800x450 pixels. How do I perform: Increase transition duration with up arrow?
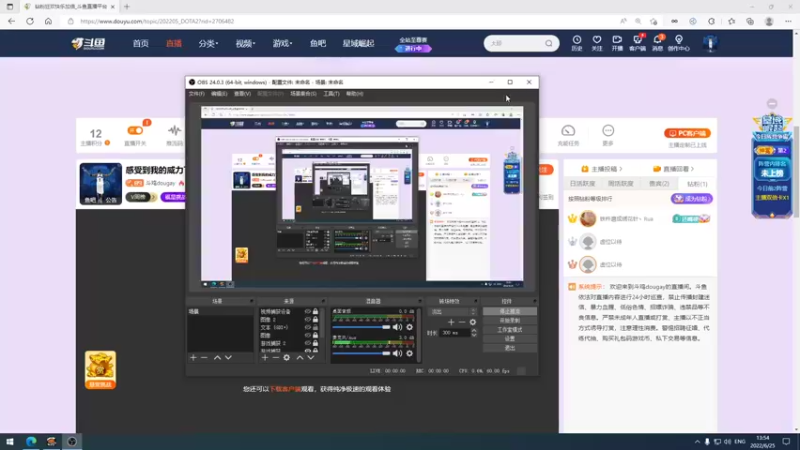coord(474,331)
